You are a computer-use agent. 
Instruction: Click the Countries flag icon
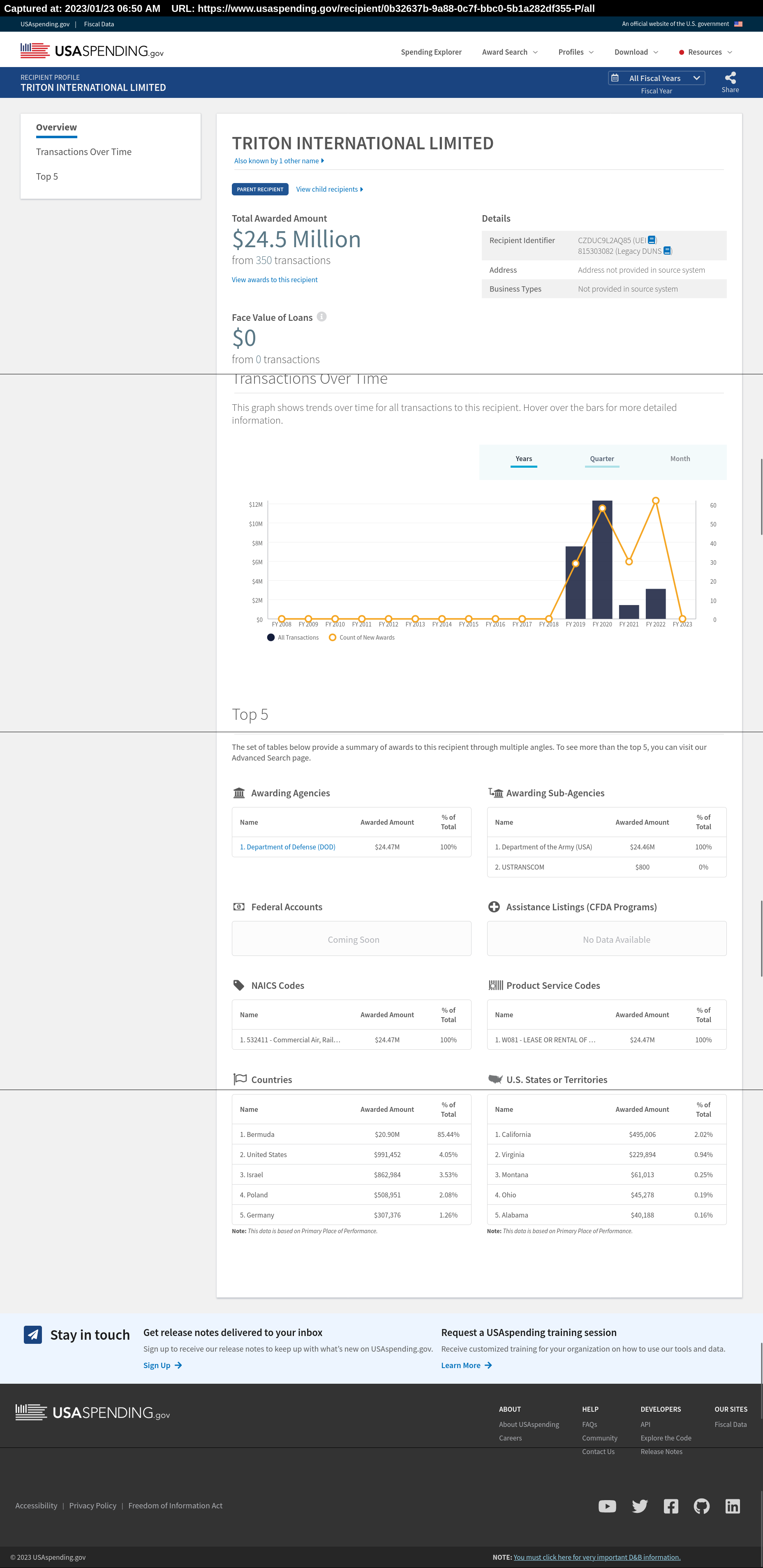240,1079
